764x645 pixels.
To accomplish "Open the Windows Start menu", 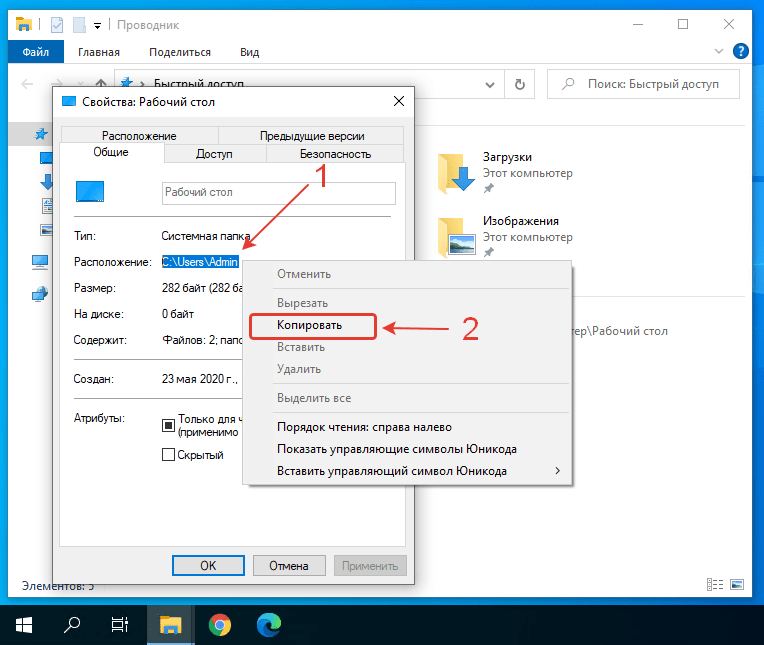I will click(x=24, y=625).
